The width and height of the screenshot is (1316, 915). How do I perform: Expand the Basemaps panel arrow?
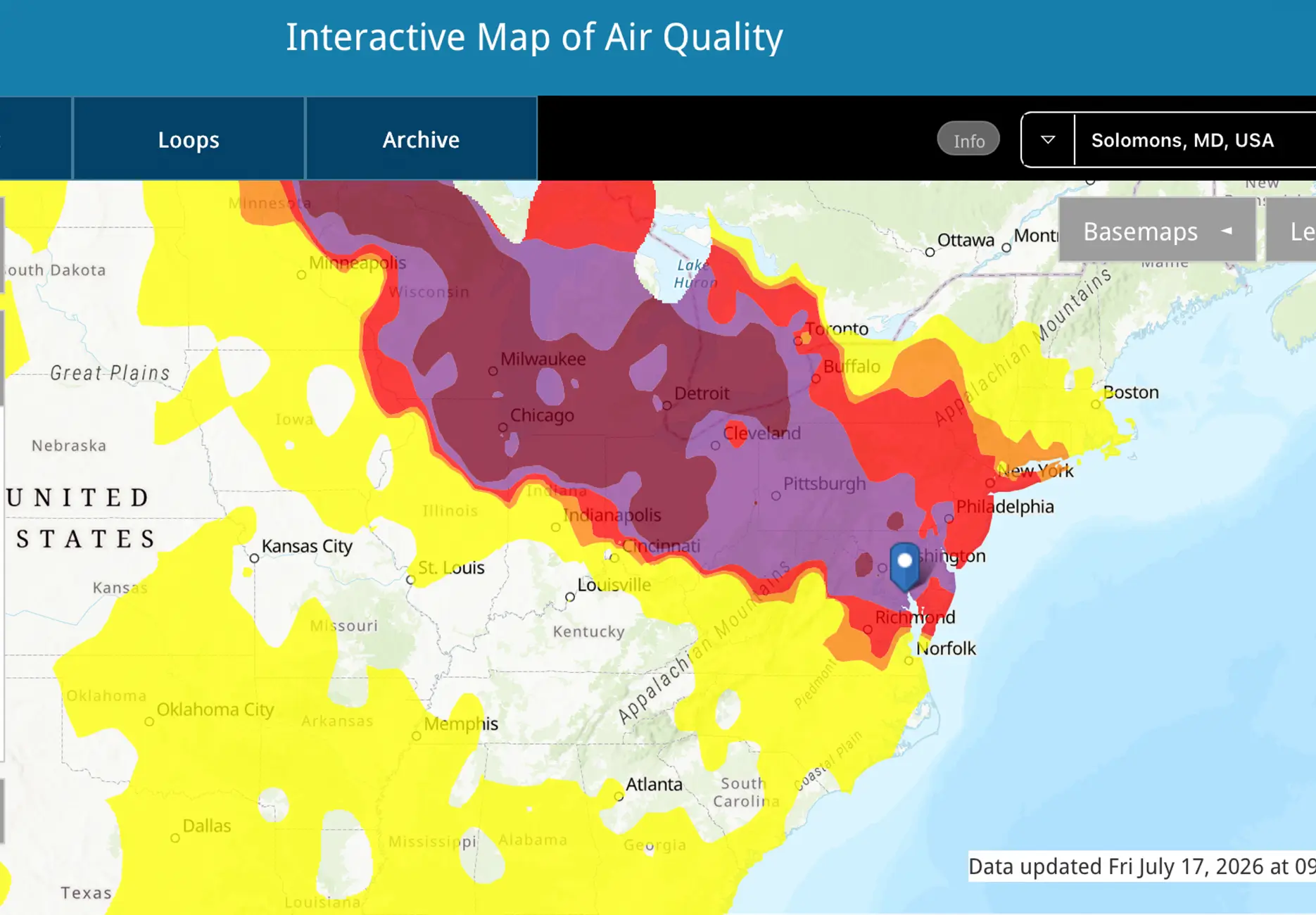(1227, 231)
